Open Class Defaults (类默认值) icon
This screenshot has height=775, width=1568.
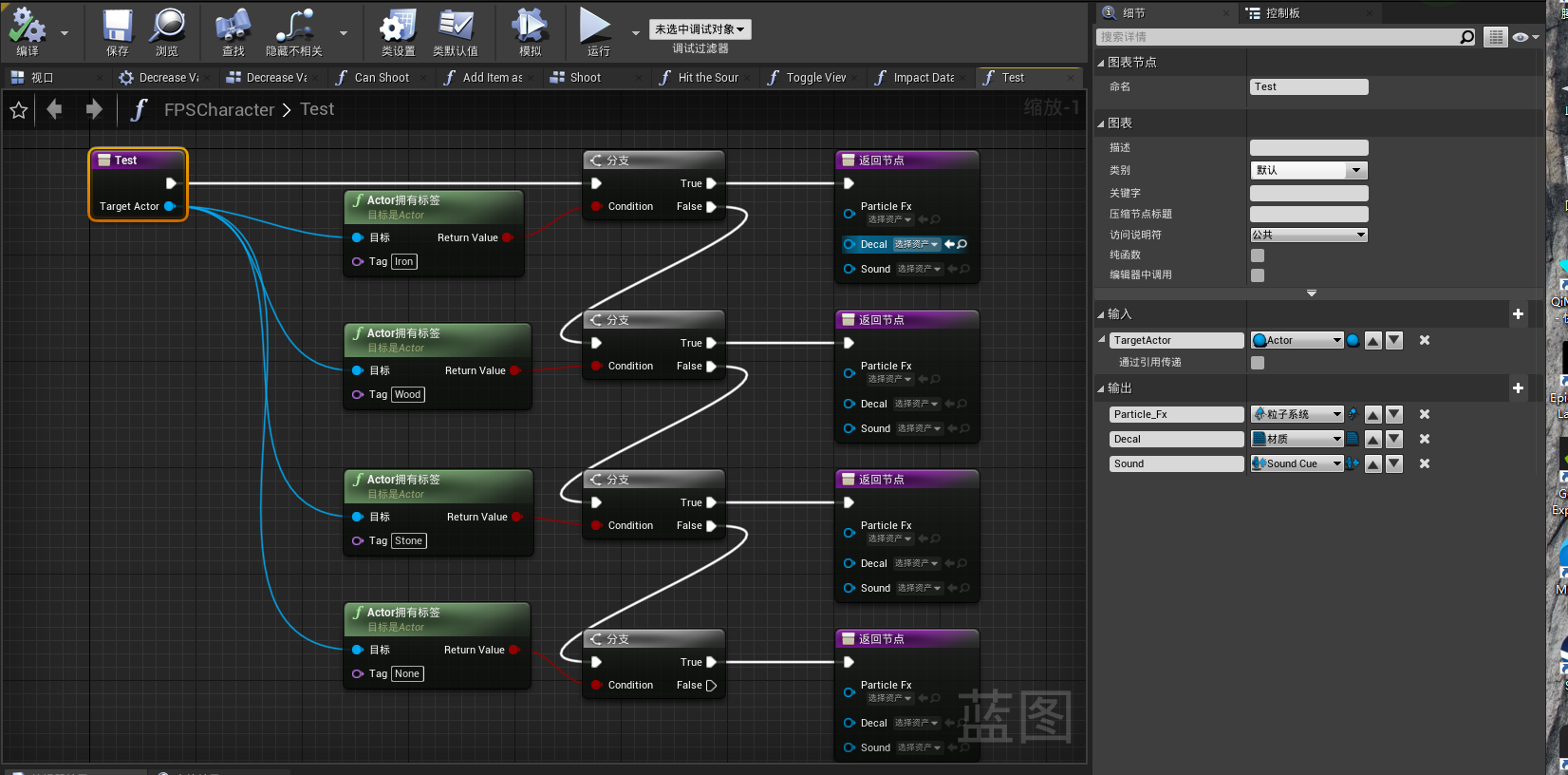pyautogui.click(x=456, y=25)
